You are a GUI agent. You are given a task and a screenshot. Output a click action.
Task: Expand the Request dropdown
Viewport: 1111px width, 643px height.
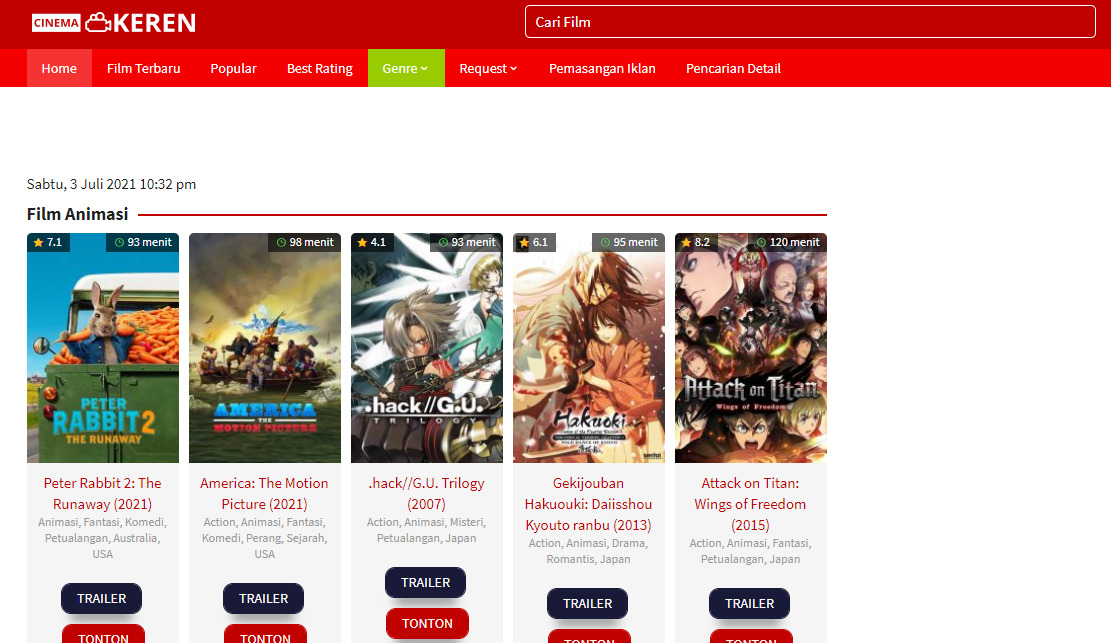pyautogui.click(x=487, y=68)
